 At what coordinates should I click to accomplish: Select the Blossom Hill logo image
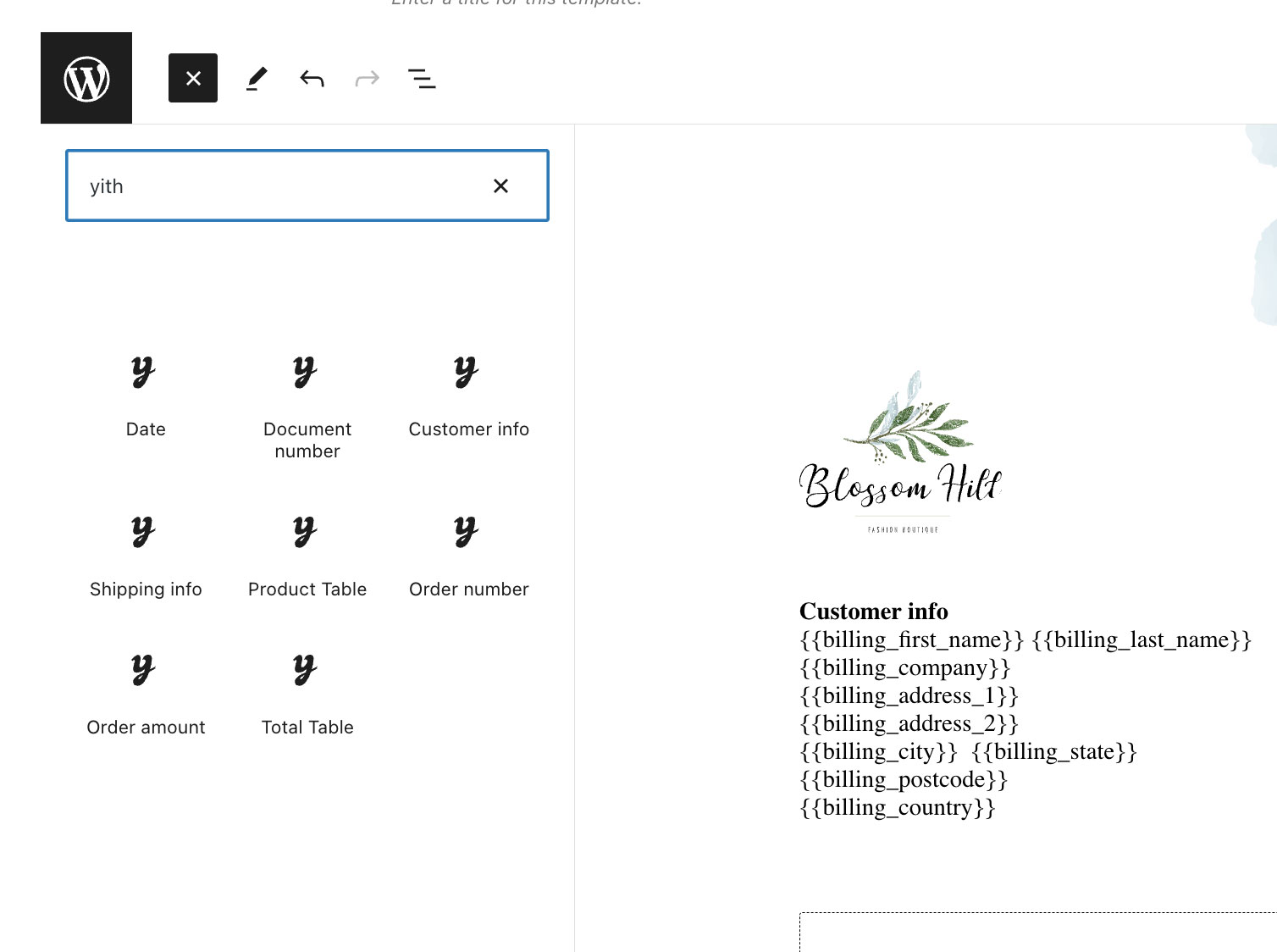[901, 453]
